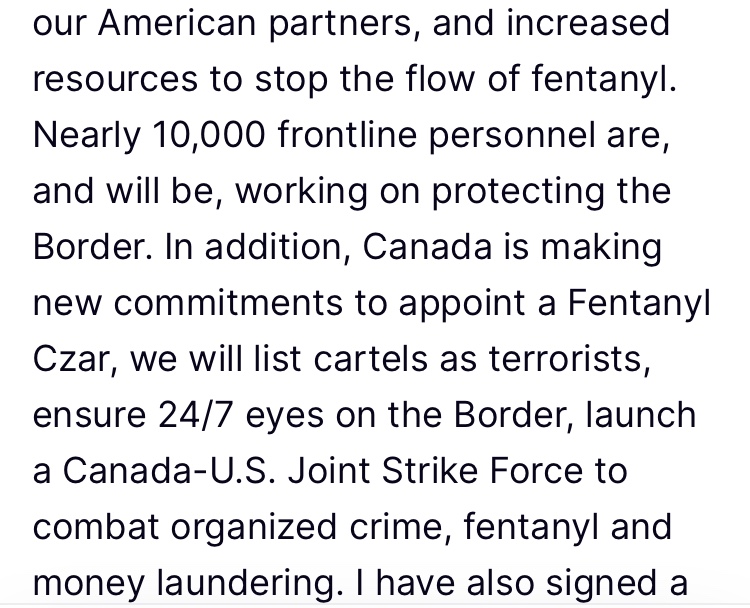Click the word "commitments"
750x608 pixels.
(228, 303)
